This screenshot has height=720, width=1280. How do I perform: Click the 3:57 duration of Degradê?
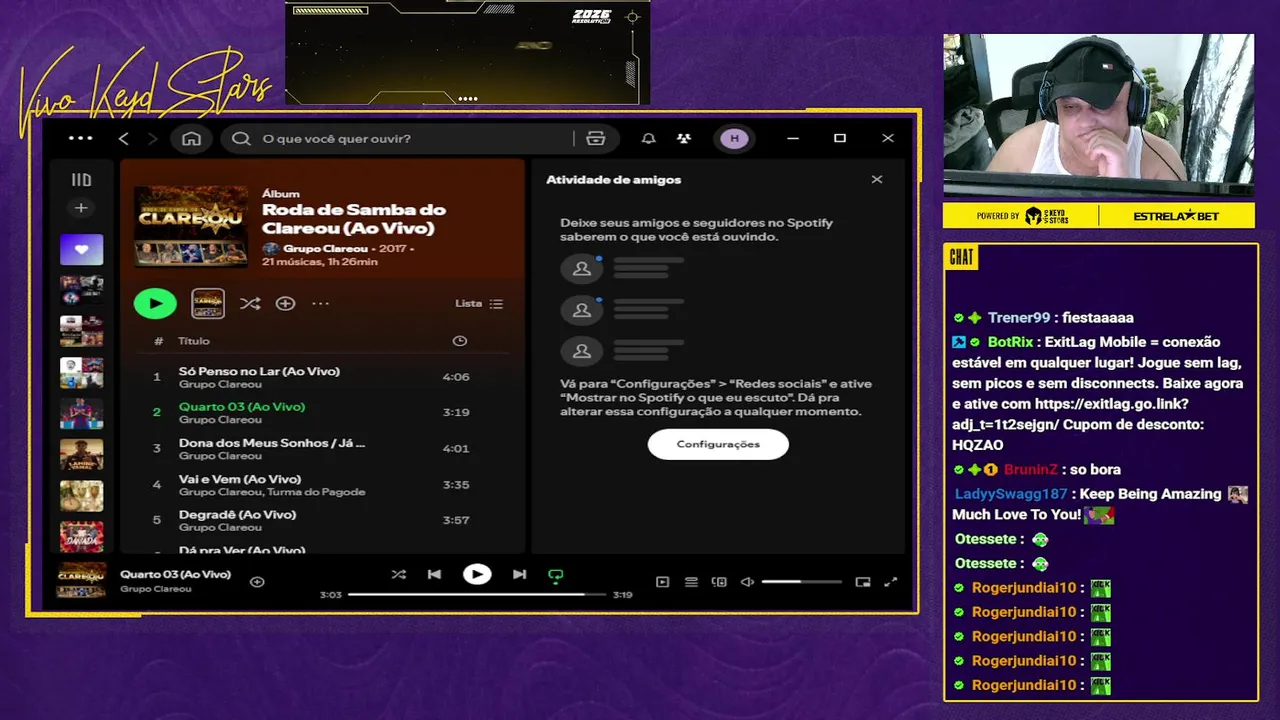point(456,520)
